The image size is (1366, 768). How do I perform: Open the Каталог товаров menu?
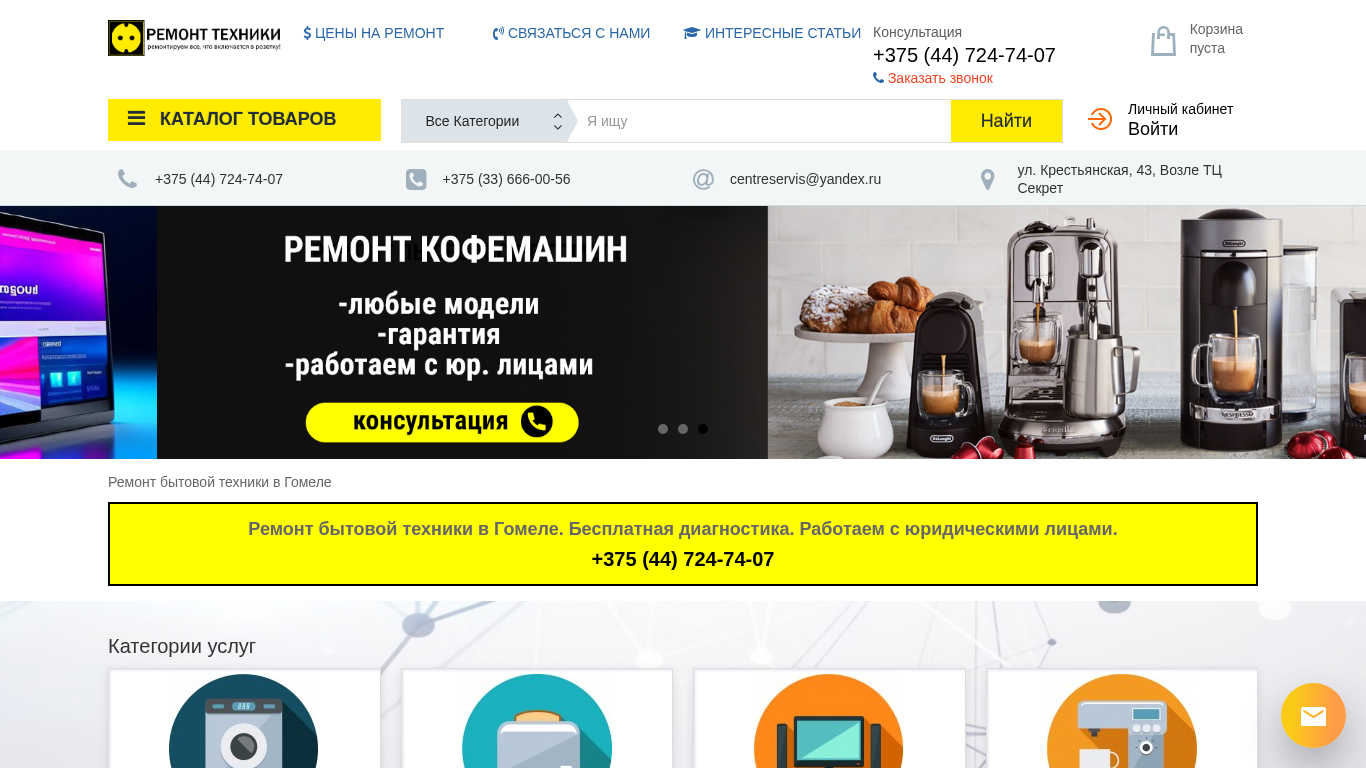click(x=244, y=120)
